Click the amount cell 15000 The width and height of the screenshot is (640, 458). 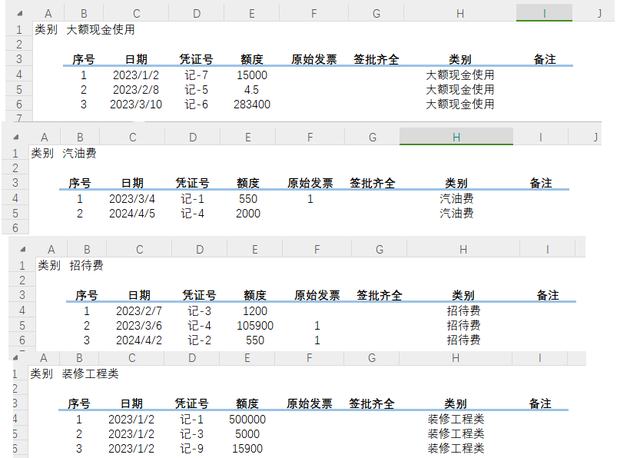pyautogui.click(x=252, y=75)
